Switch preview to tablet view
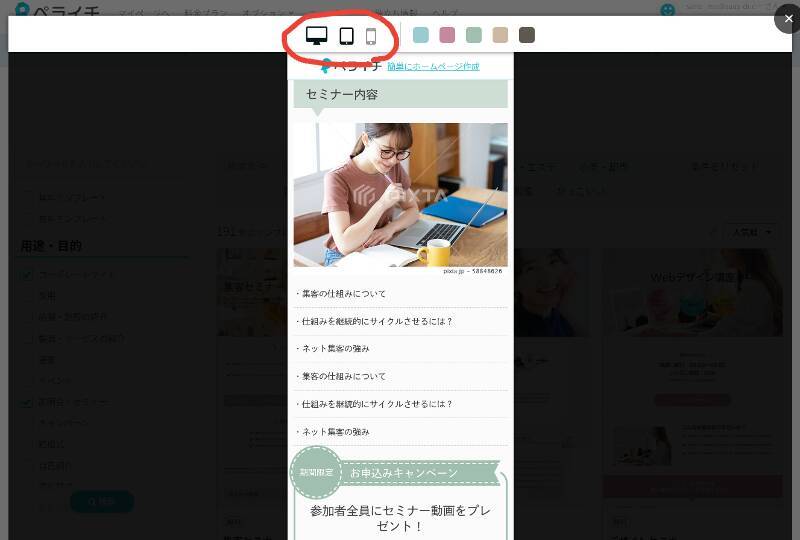The image size is (800, 540). (x=346, y=36)
